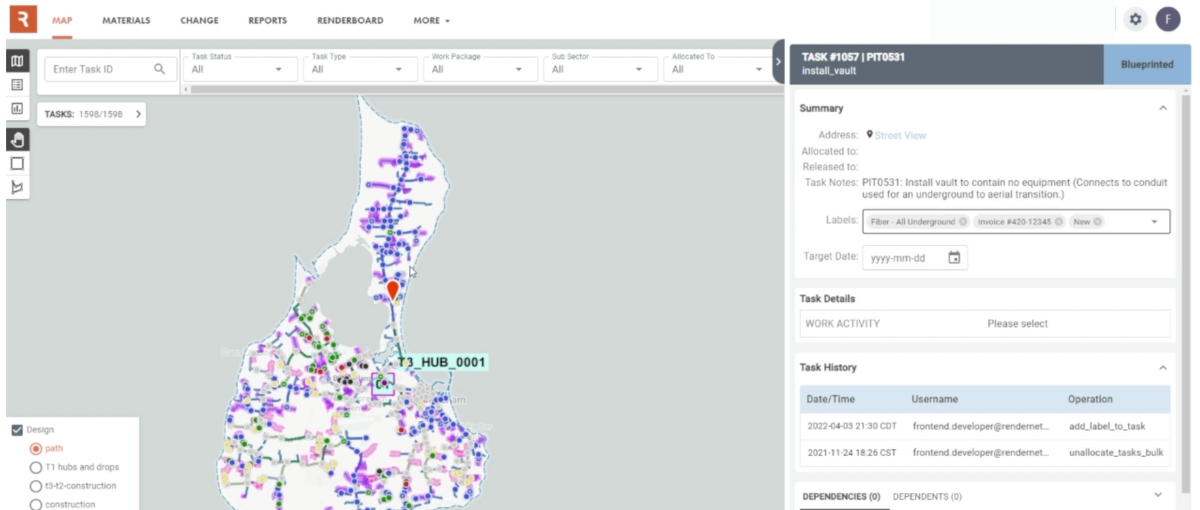Switch to the map view icon

17,62
